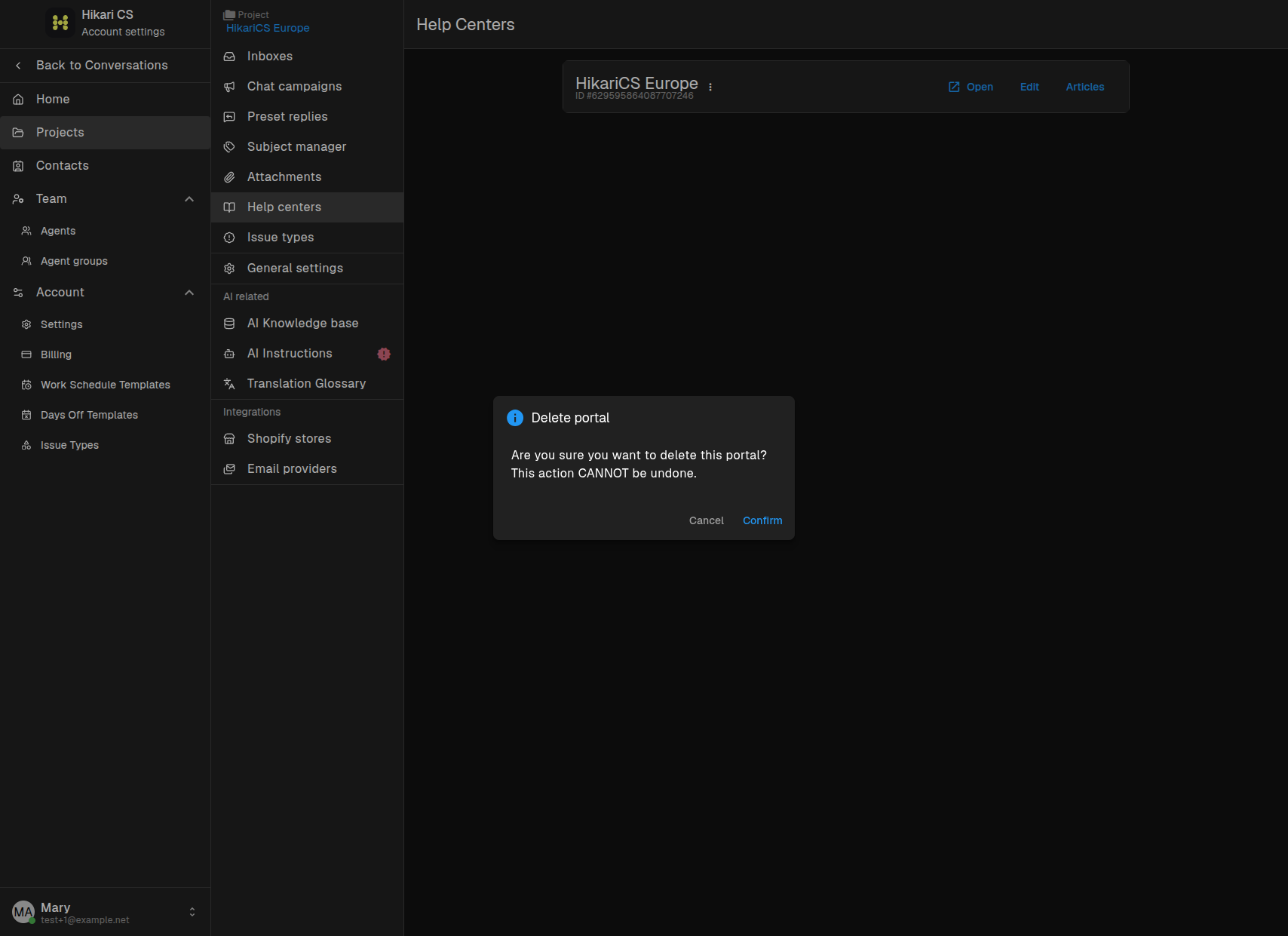The width and height of the screenshot is (1288, 936).
Task: Open Chat campaigns menu item
Action: pyautogui.click(x=307, y=87)
